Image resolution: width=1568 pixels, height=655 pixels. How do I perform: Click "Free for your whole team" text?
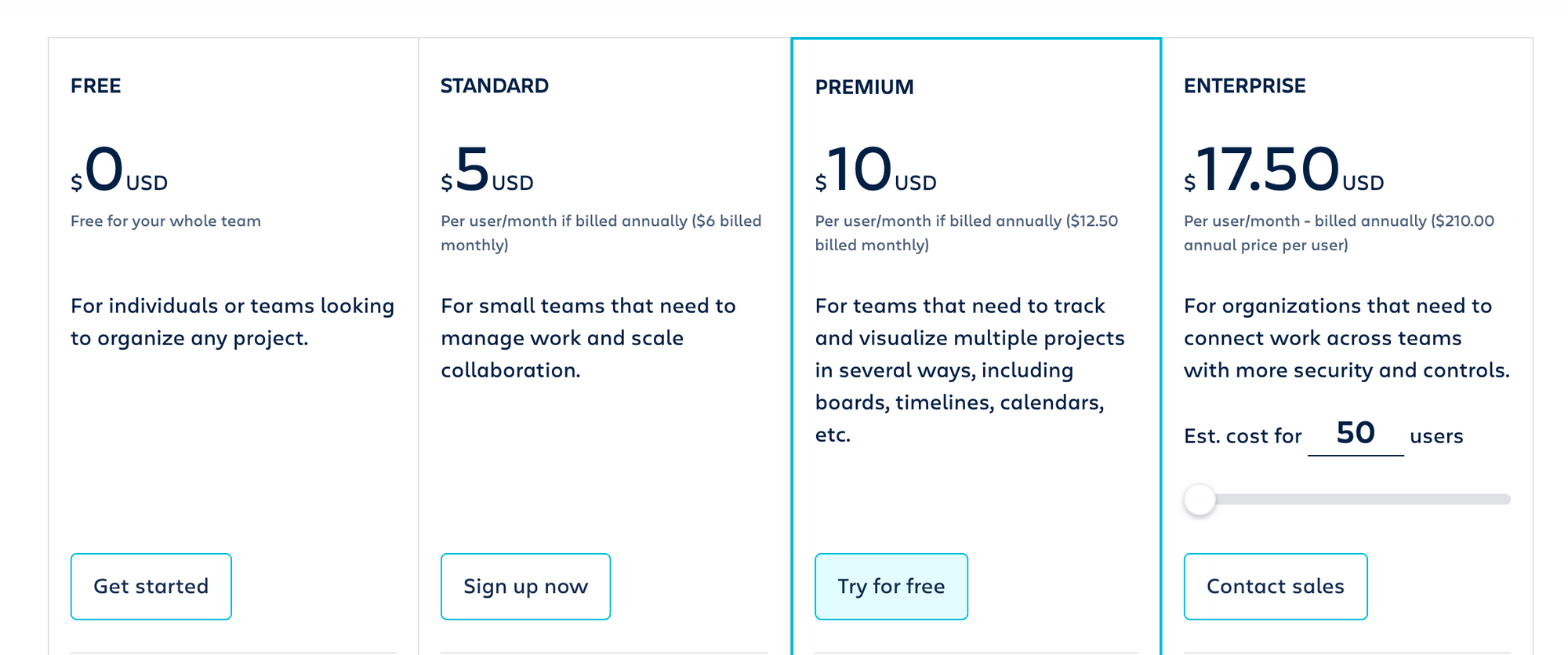165,221
